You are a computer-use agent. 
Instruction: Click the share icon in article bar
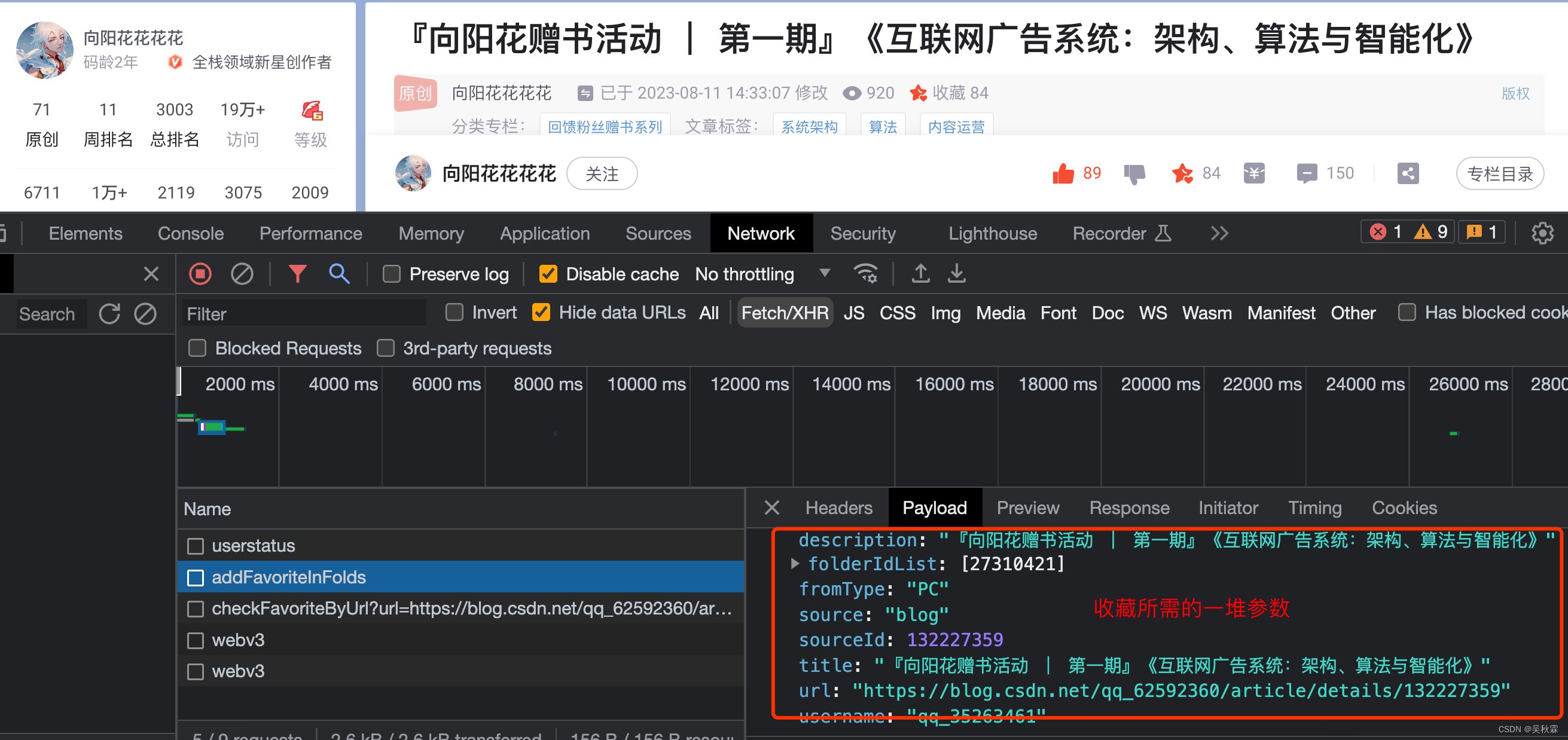1408,174
